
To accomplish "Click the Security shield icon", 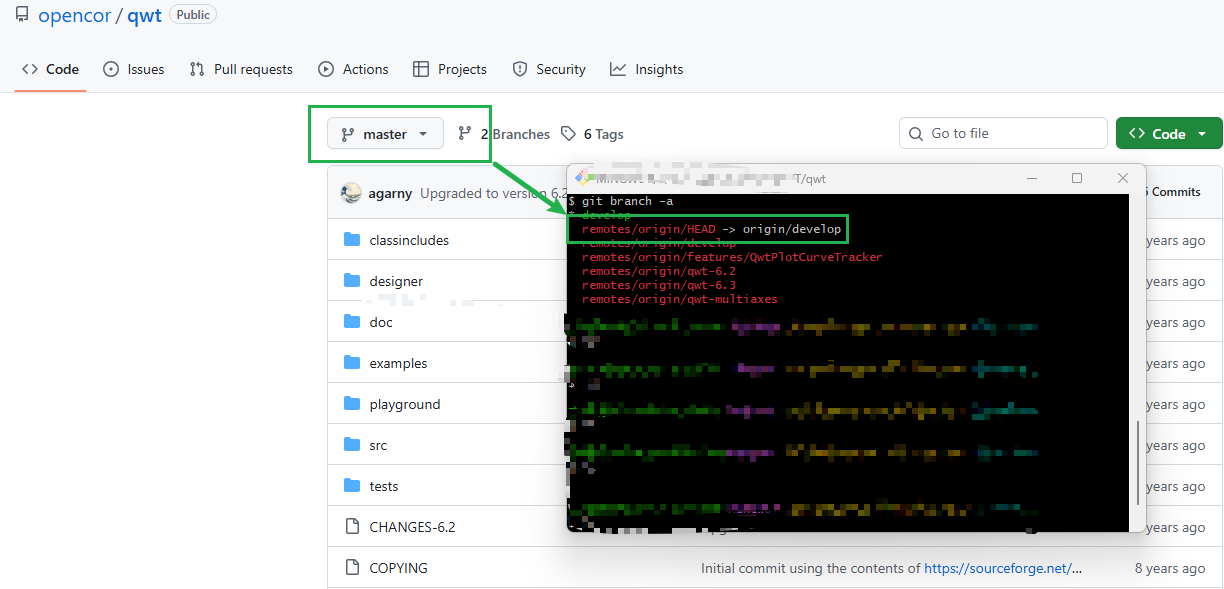I will [x=519, y=69].
